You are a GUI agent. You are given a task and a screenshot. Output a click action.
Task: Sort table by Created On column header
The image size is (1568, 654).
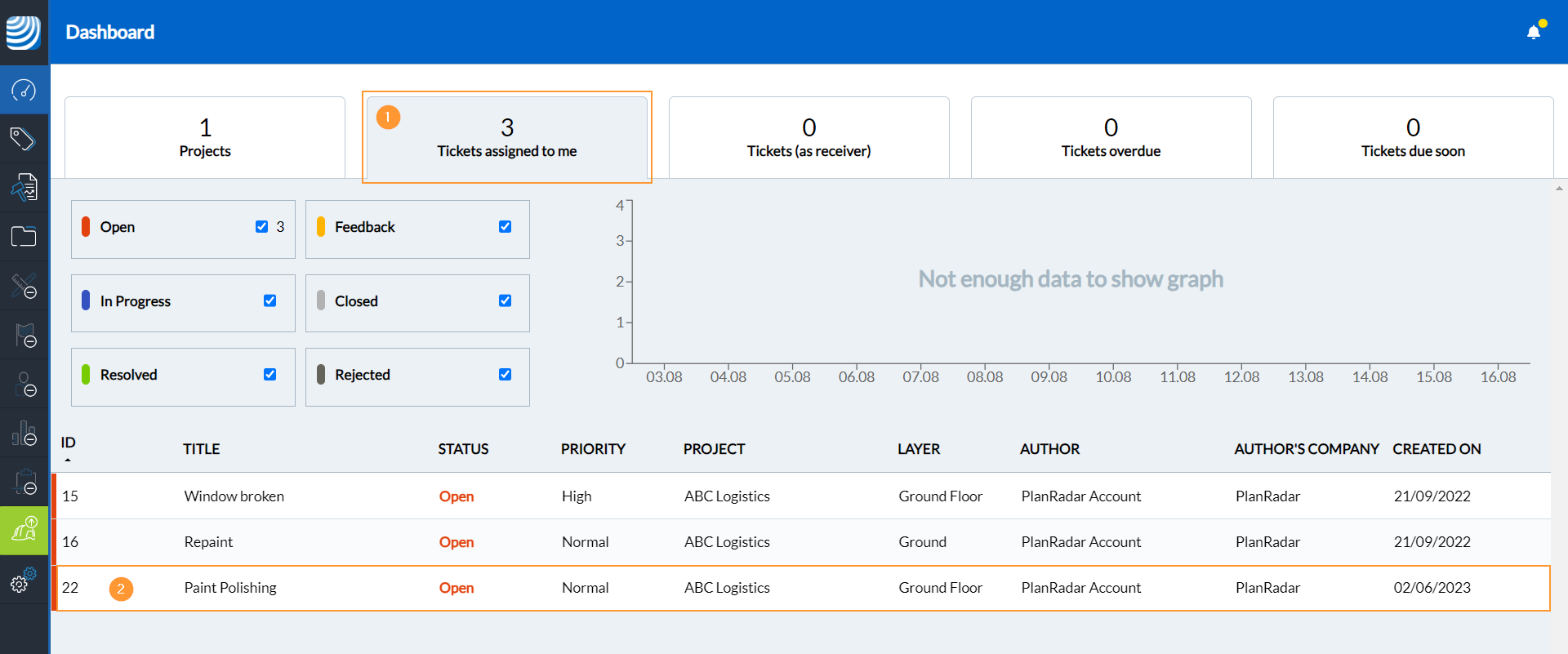pos(1437,449)
